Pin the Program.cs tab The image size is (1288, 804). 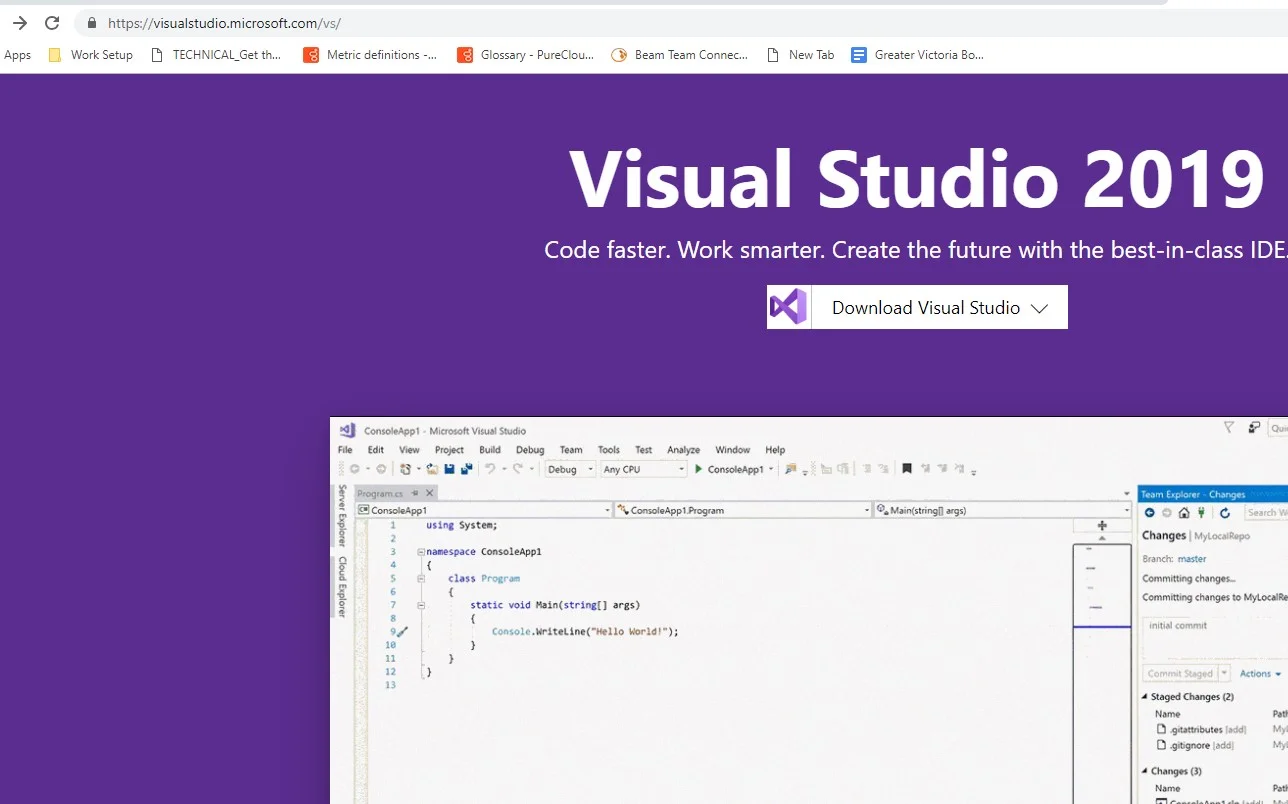(x=415, y=493)
